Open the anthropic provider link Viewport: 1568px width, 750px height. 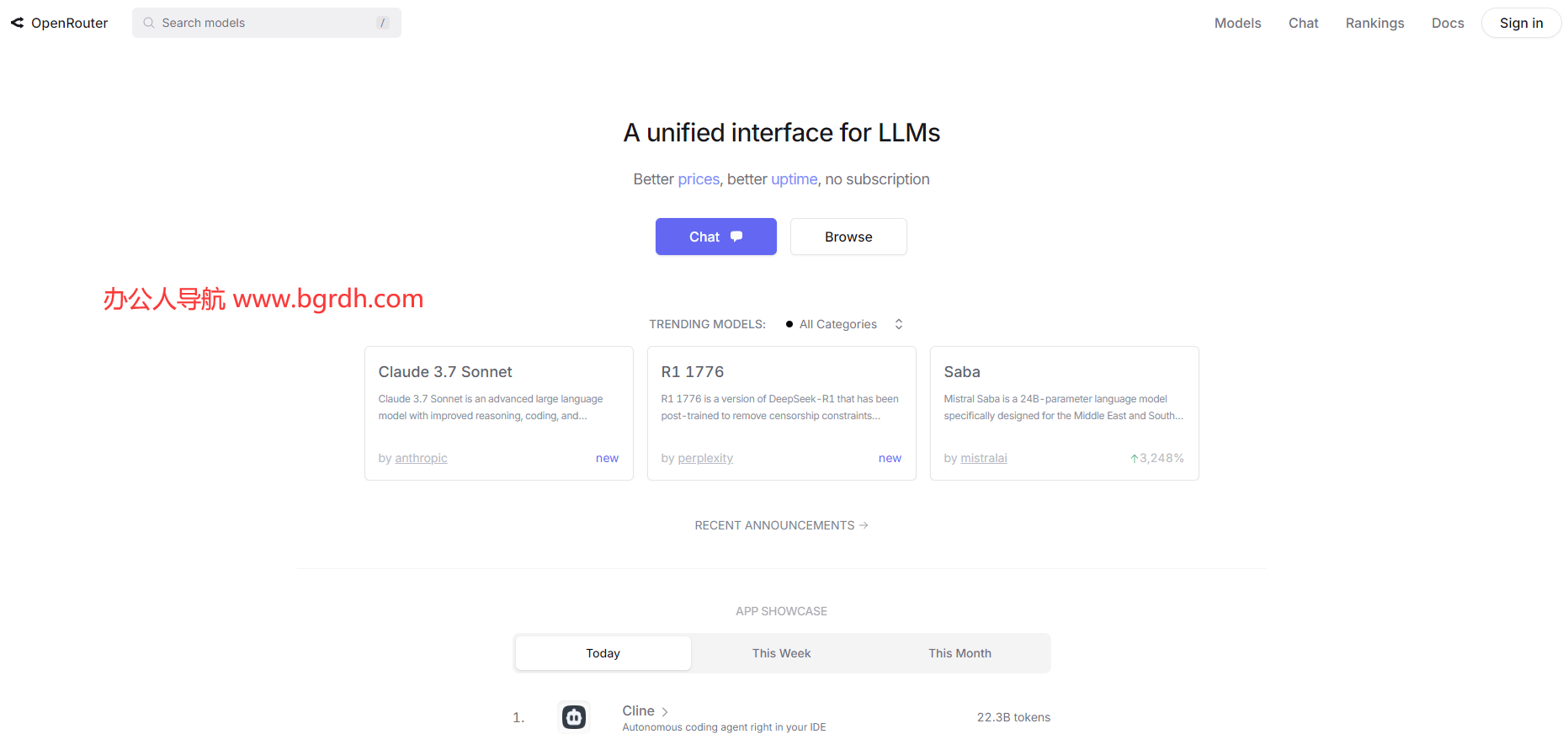tap(421, 458)
